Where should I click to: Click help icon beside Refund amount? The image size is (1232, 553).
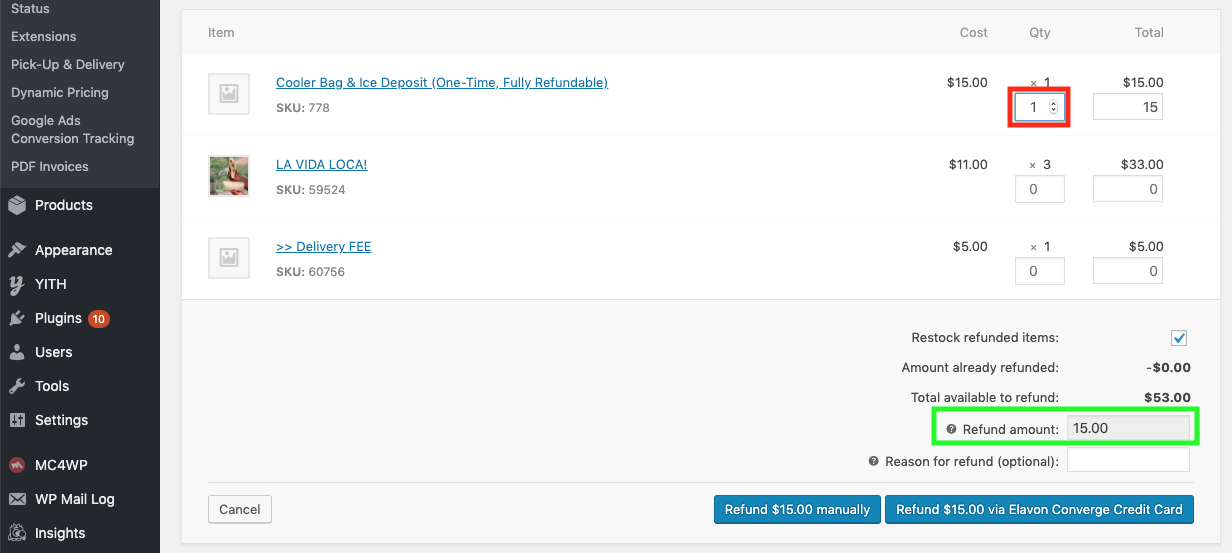coord(951,429)
